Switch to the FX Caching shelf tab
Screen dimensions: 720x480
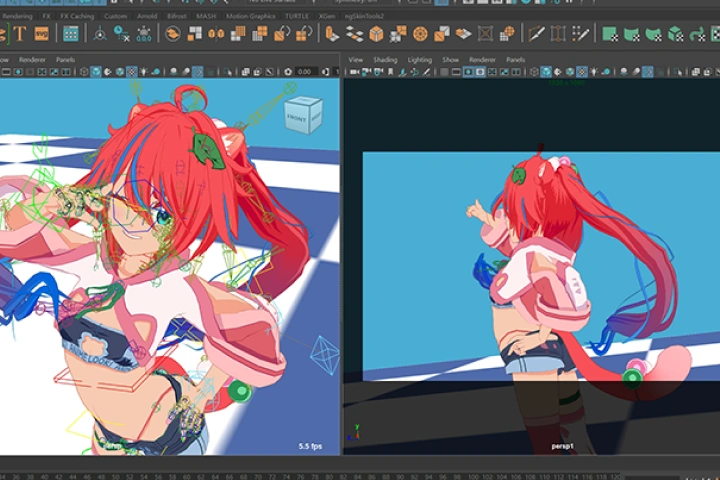pos(77,16)
